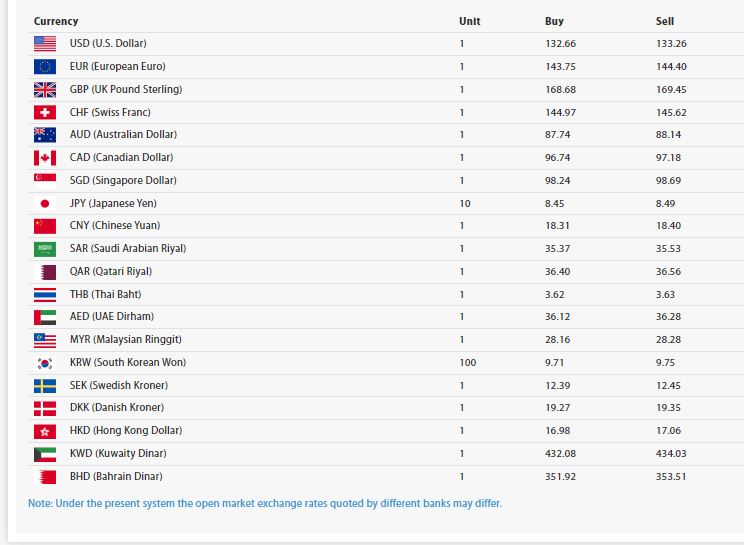Click the Saudi Arabian flag icon
This screenshot has height=545, width=744.
point(45,249)
